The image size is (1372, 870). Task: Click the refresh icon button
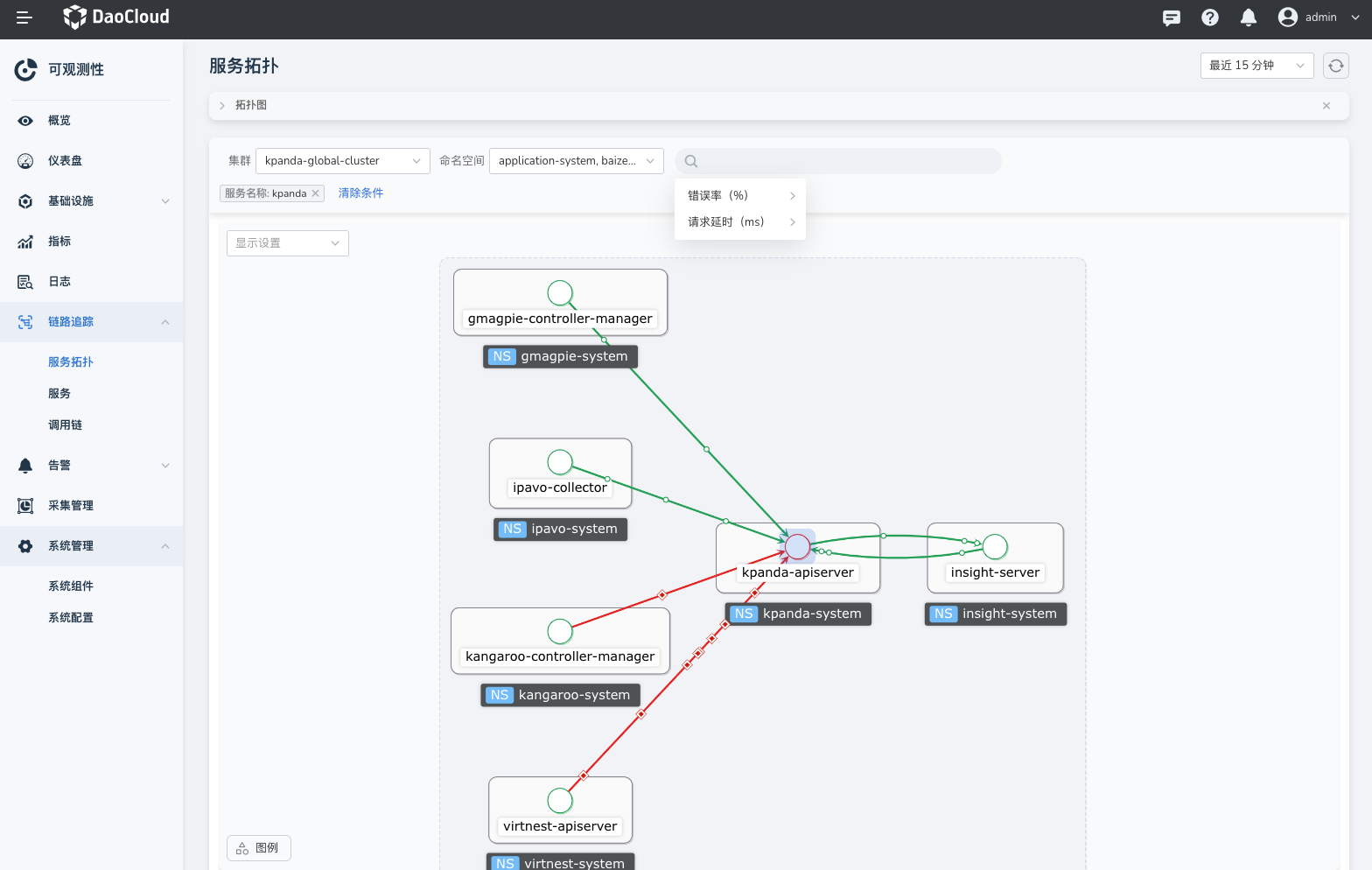coord(1335,66)
